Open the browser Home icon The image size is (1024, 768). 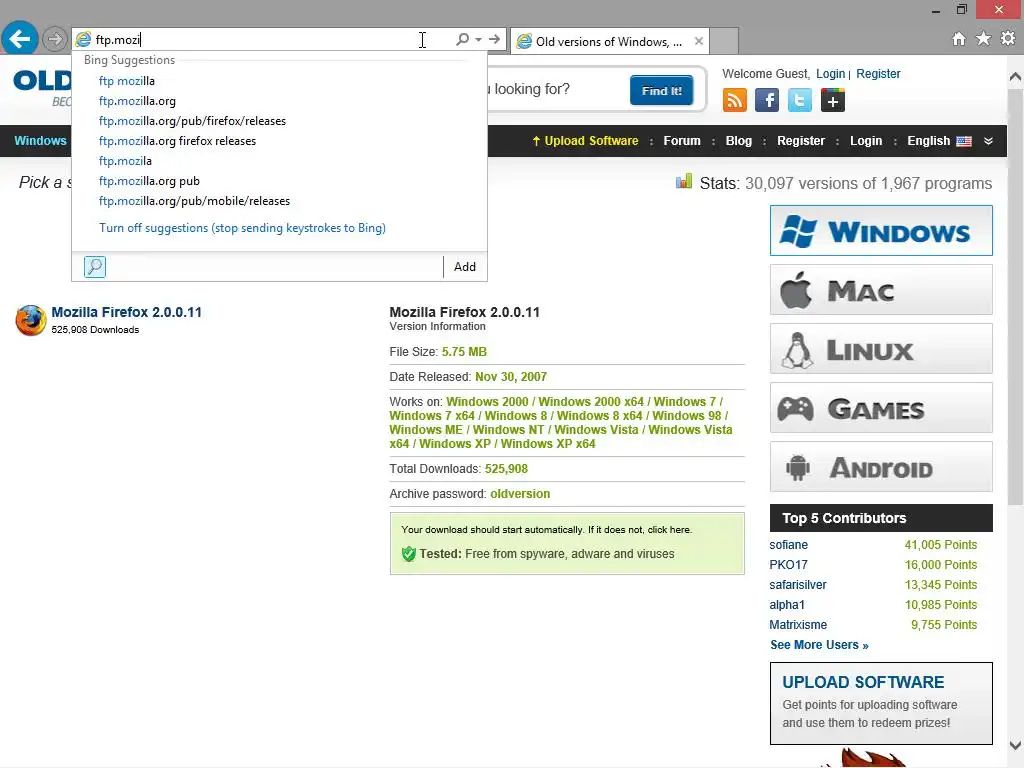click(x=959, y=39)
